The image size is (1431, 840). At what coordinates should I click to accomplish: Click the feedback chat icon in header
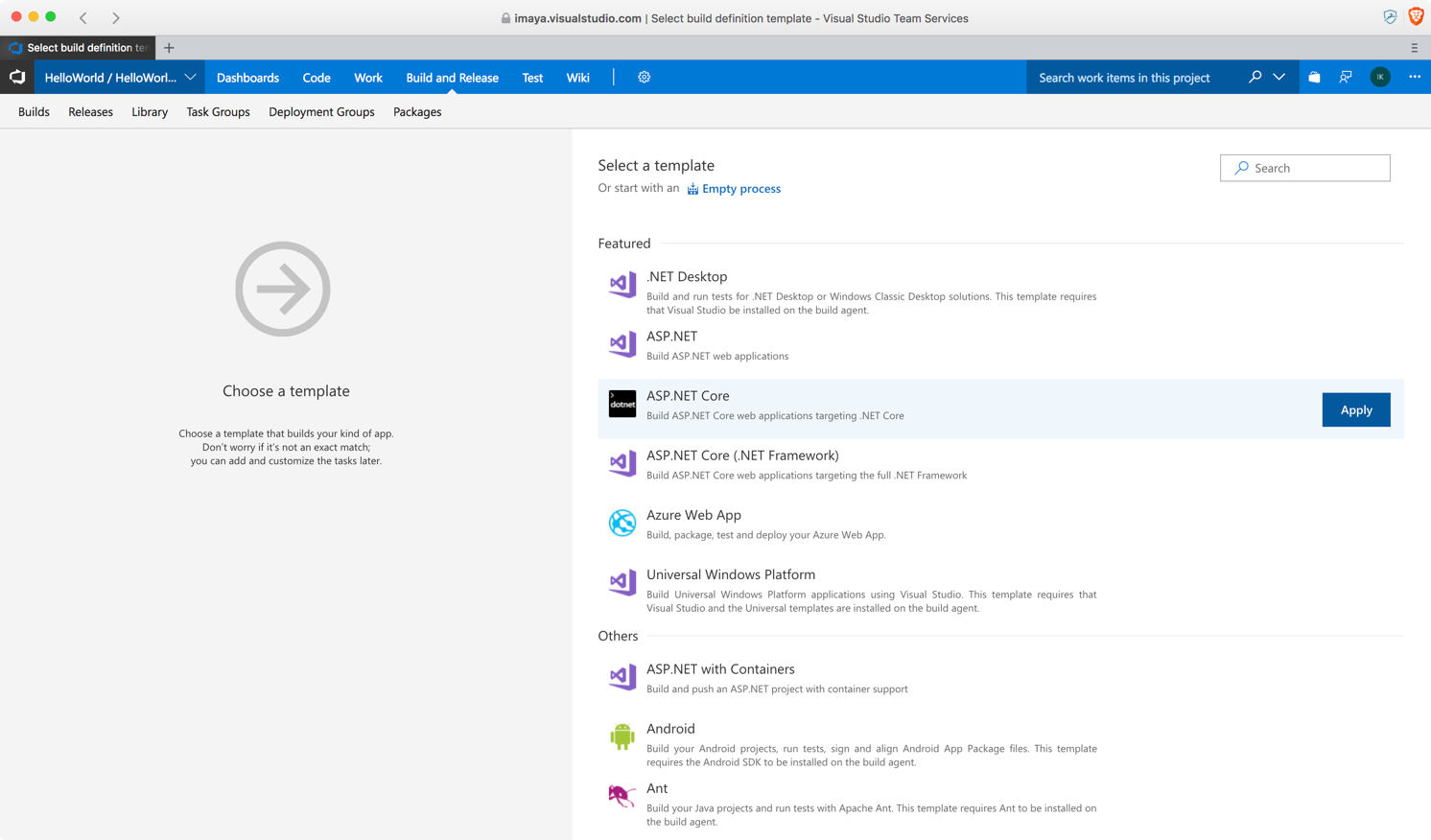1346,78
